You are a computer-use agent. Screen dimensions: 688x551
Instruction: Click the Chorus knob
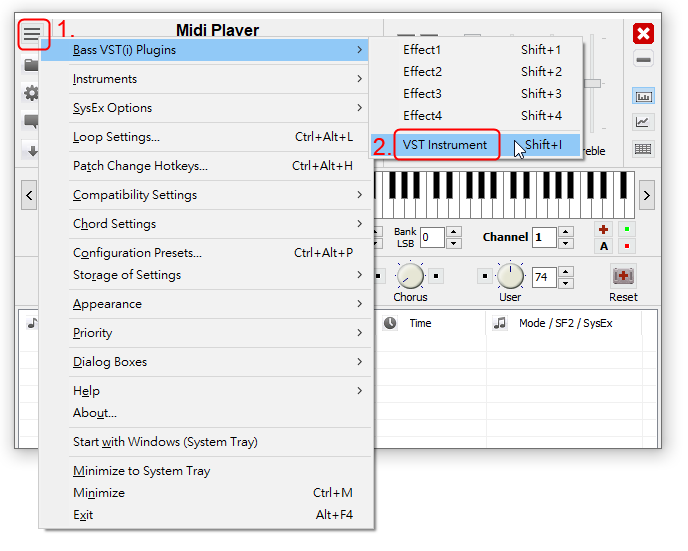click(410, 276)
